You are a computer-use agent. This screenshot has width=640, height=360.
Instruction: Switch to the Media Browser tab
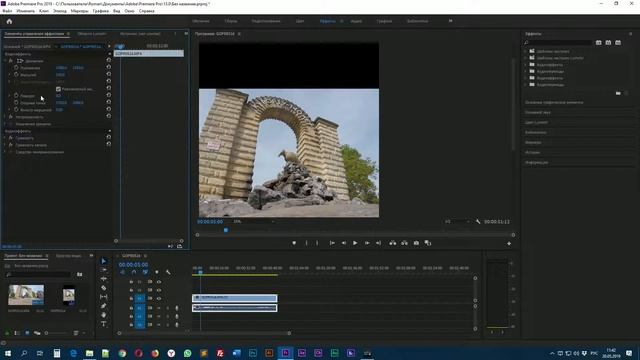click(x=69, y=256)
